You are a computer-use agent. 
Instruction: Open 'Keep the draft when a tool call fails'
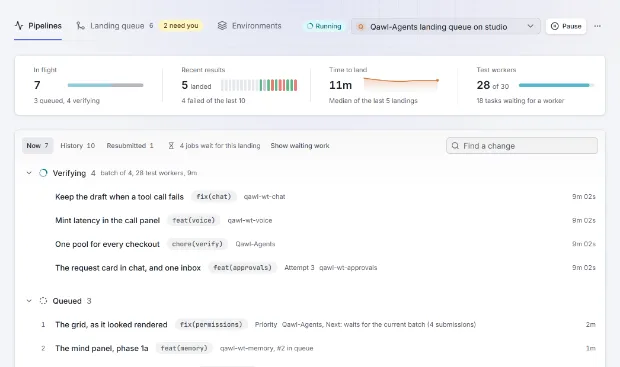tap(119, 197)
